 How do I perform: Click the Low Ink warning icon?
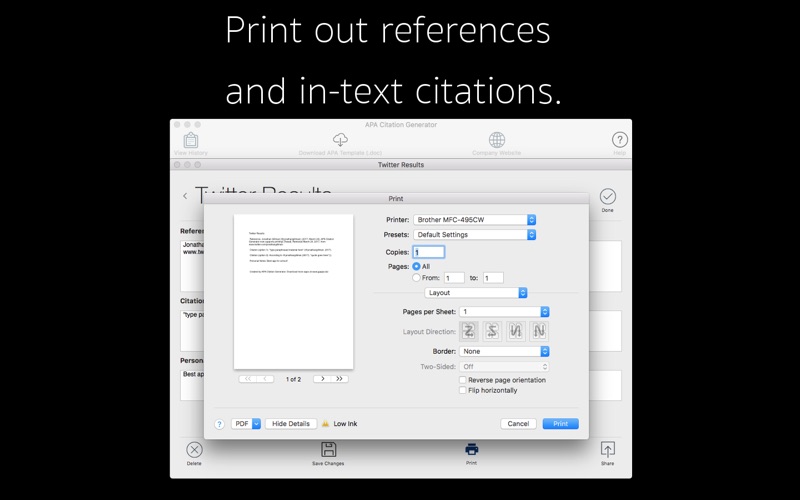point(326,423)
